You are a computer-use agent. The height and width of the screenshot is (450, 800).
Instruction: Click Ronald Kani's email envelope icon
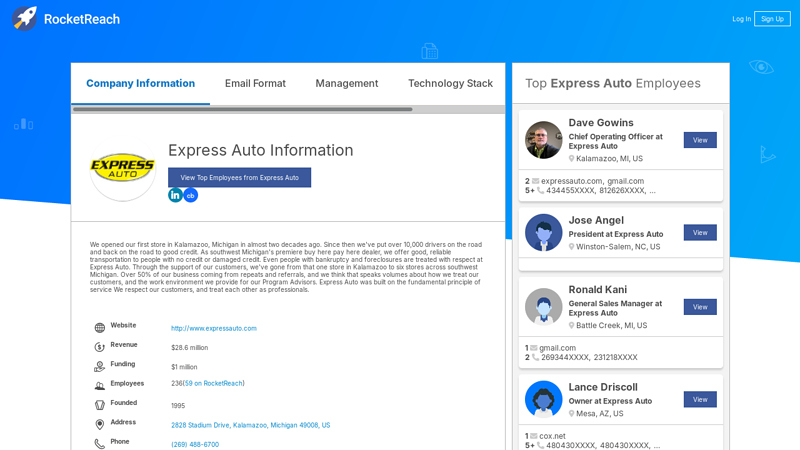coord(534,348)
